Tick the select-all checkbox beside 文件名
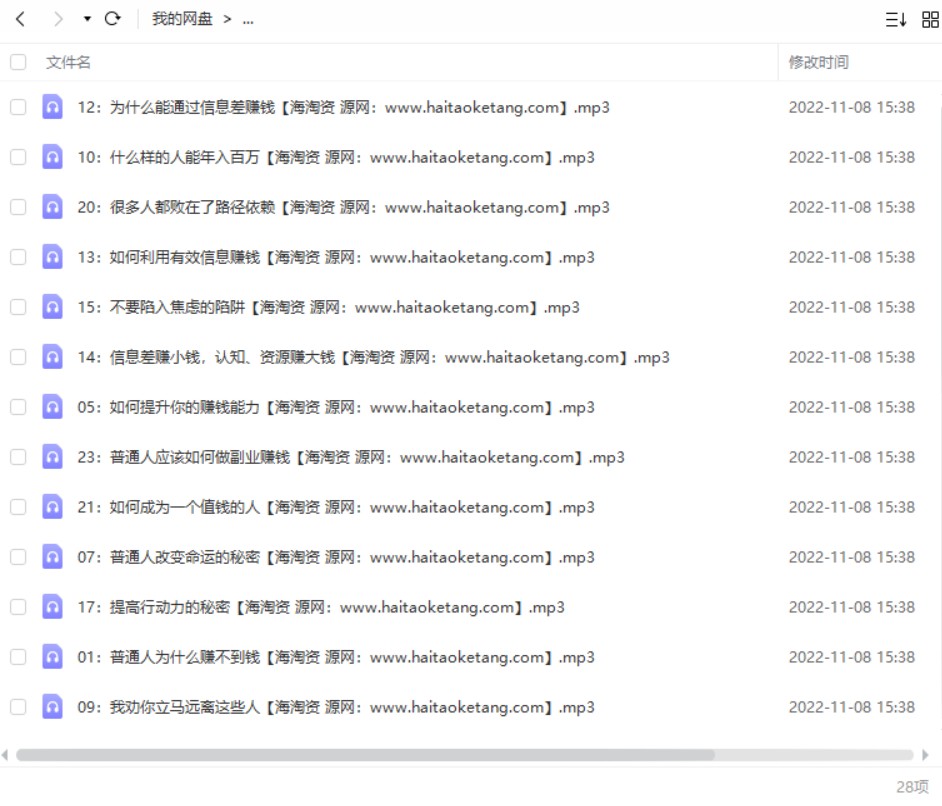This screenshot has height=806, width=942. (x=18, y=62)
